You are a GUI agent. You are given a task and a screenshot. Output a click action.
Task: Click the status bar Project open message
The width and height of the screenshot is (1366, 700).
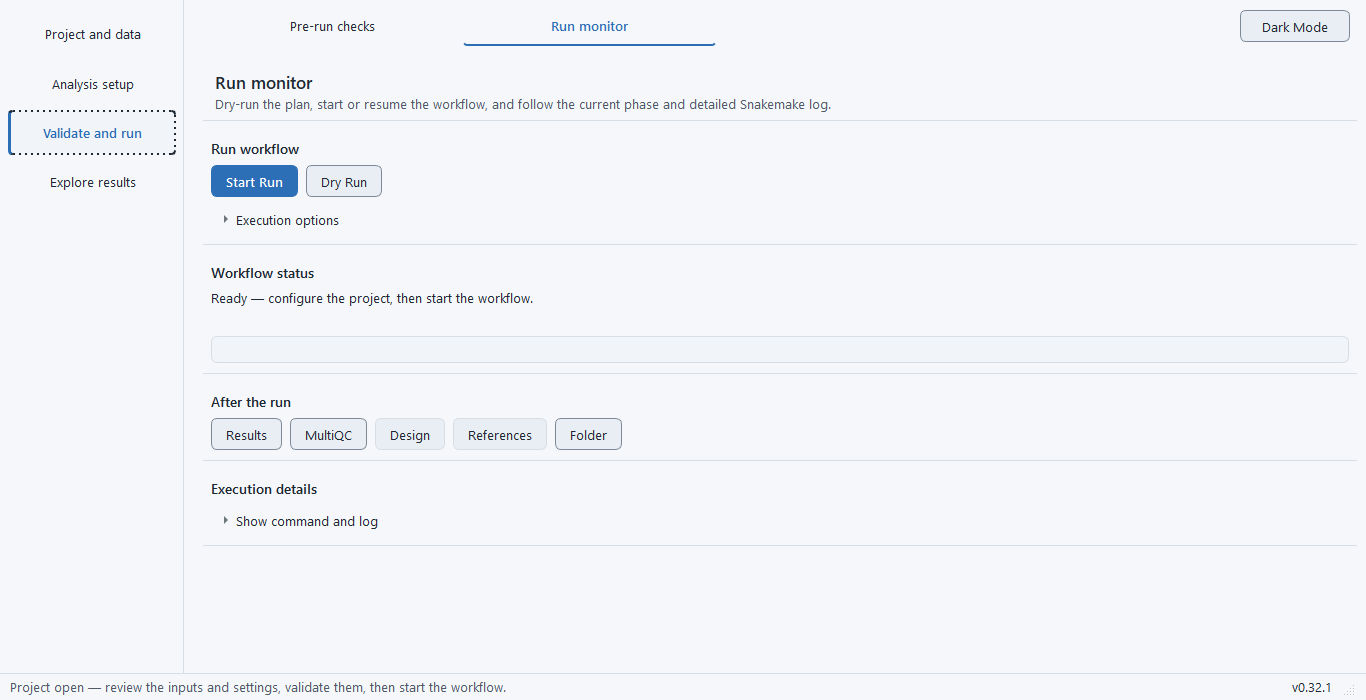pyautogui.click(x=258, y=688)
